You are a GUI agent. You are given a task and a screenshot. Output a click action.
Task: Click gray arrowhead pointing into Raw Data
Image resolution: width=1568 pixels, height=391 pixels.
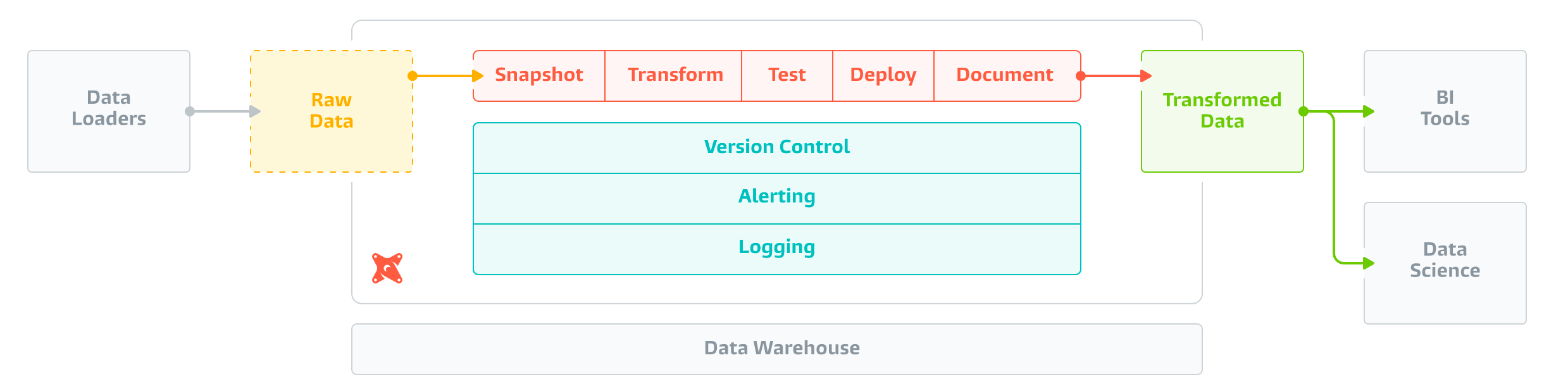255,111
